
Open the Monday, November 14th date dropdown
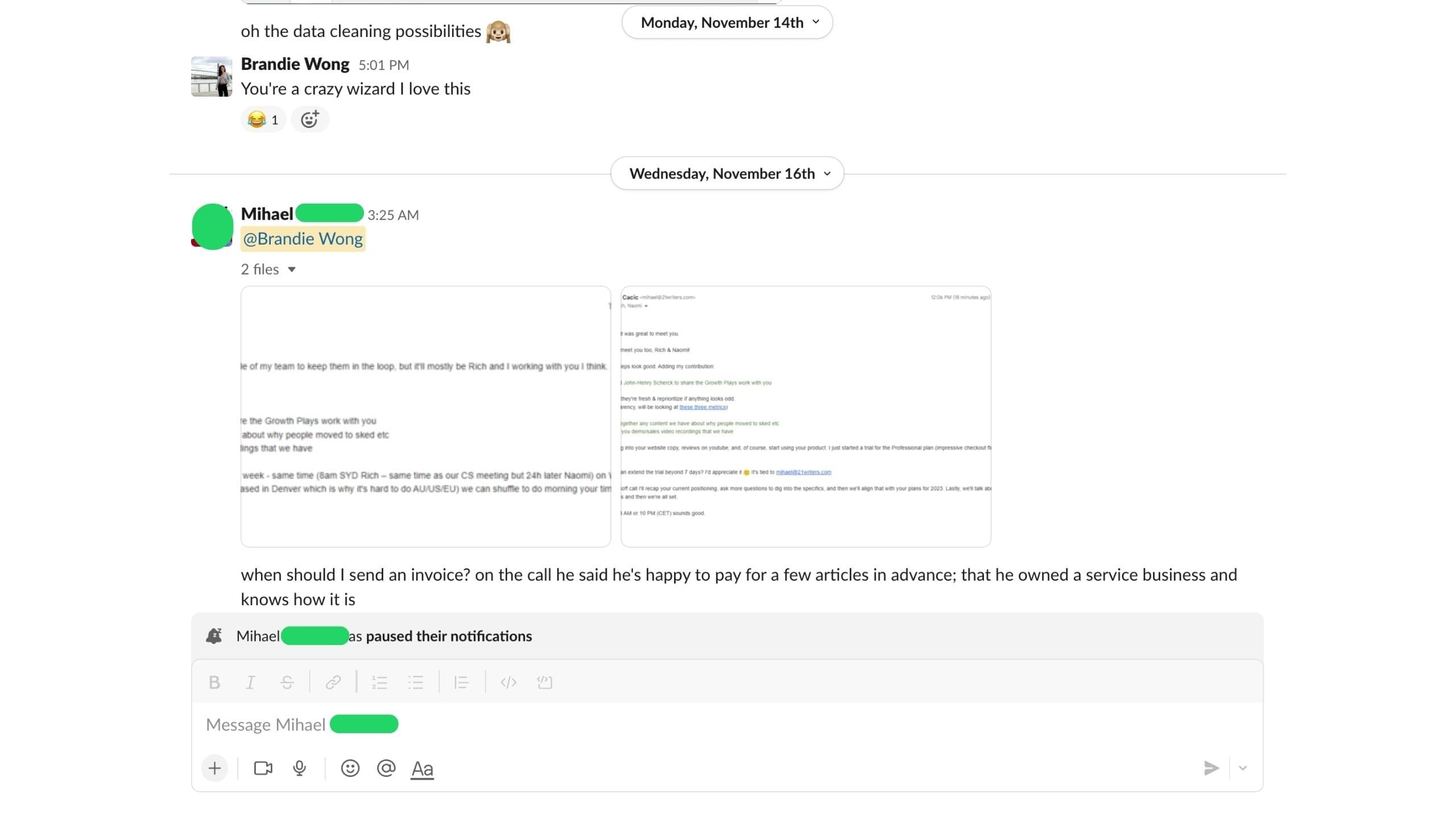click(727, 22)
